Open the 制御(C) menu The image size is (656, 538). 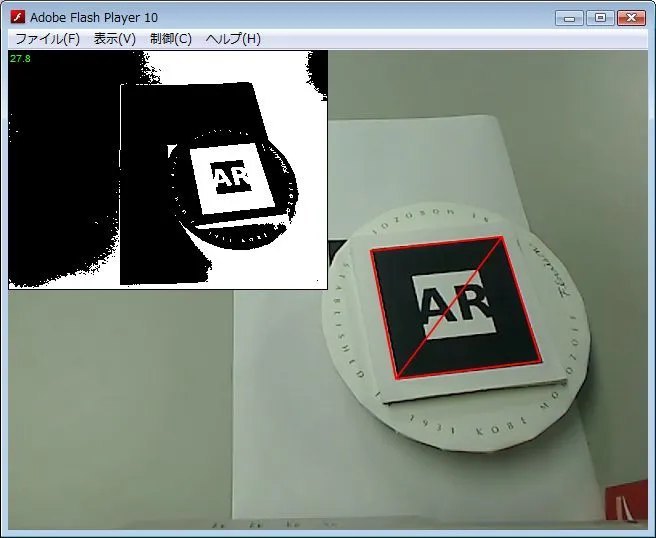pos(171,39)
